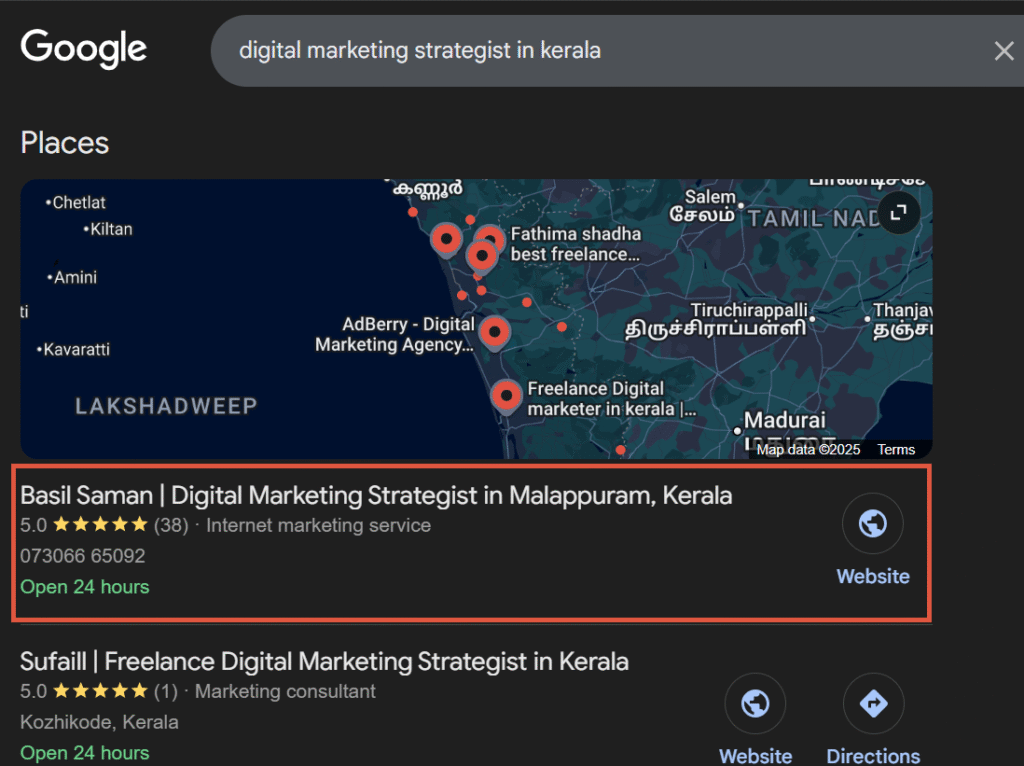Open the Sufaill Freelance Digital Marketing listing
This screenshot has width=1024, height=766.
[324, 661]
